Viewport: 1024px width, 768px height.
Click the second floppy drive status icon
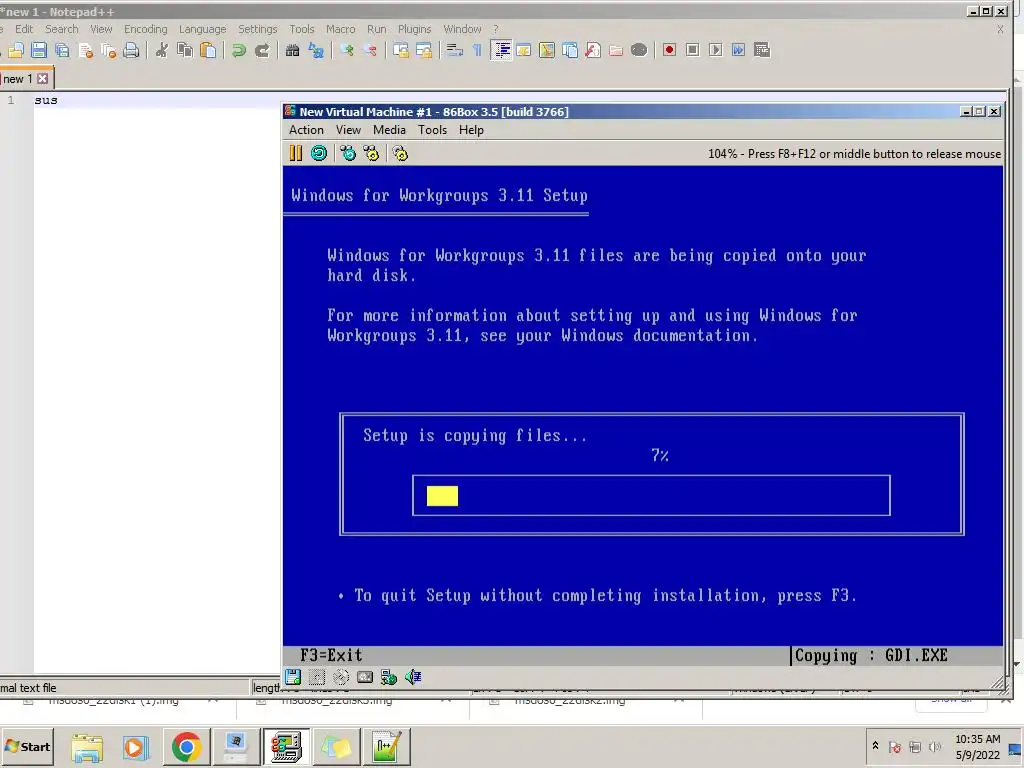(317, 677)
